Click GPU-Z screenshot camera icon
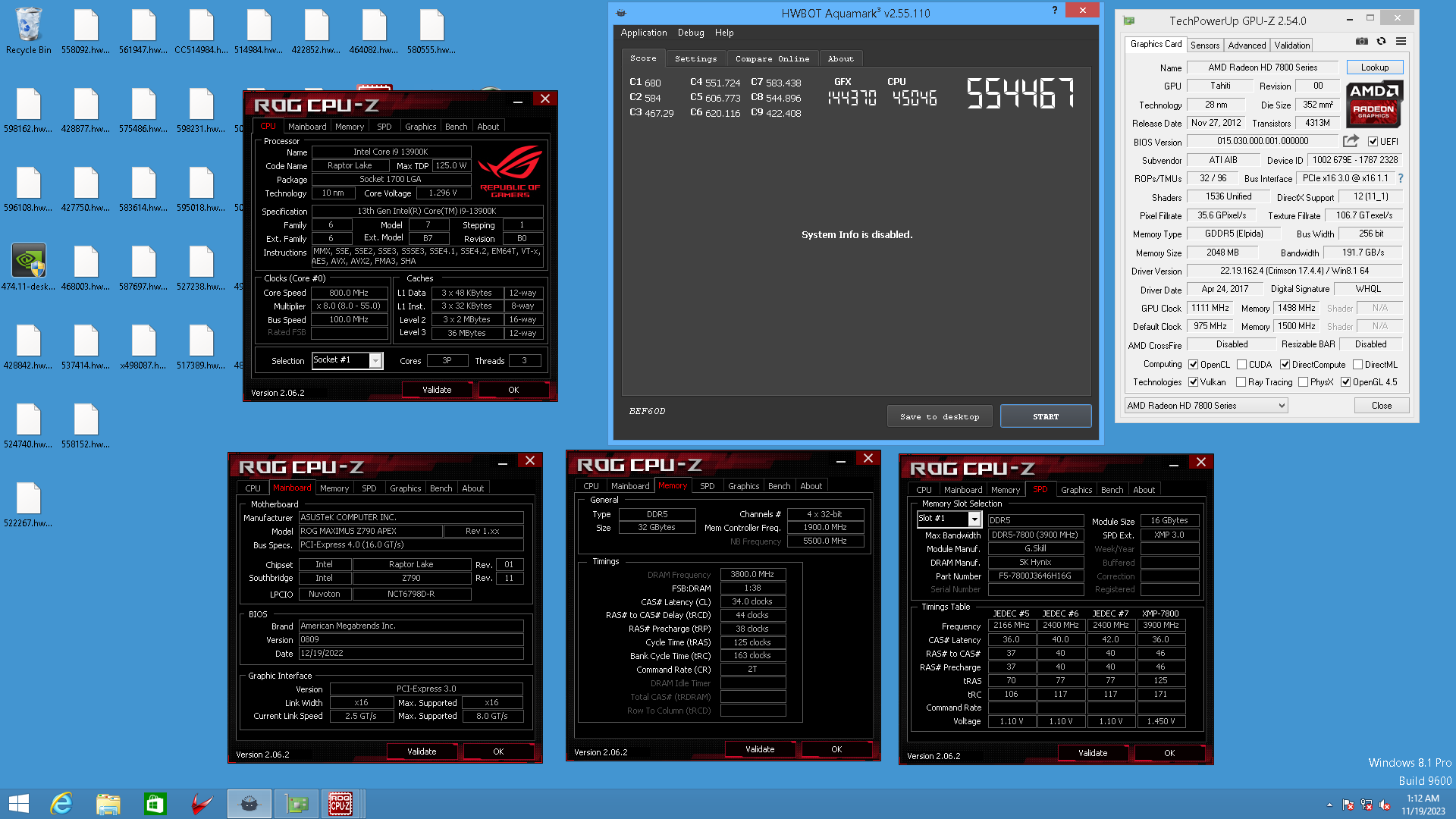 click(x=1362, y=42)
